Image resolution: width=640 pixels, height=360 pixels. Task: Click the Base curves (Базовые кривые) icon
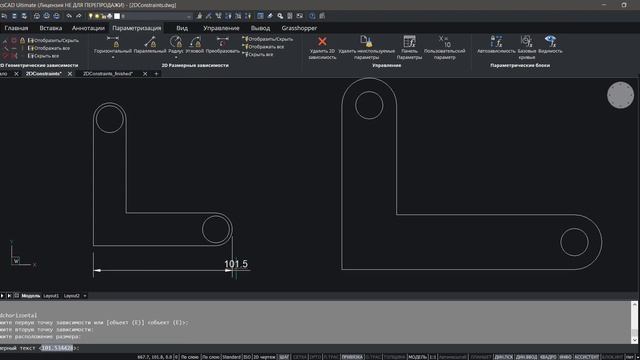[x=527, y=41]
